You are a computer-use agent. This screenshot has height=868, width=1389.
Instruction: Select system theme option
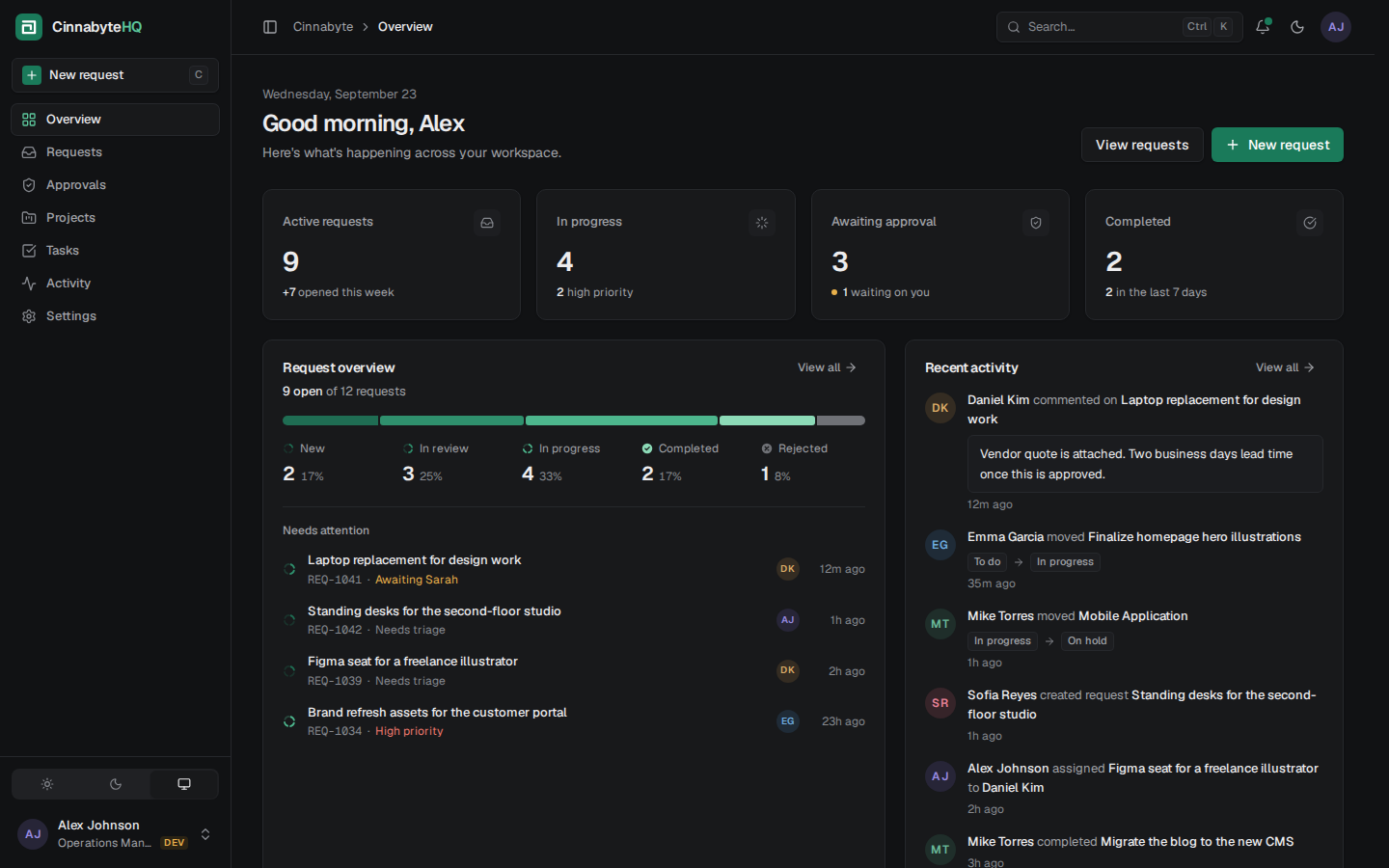click(184, 784)
